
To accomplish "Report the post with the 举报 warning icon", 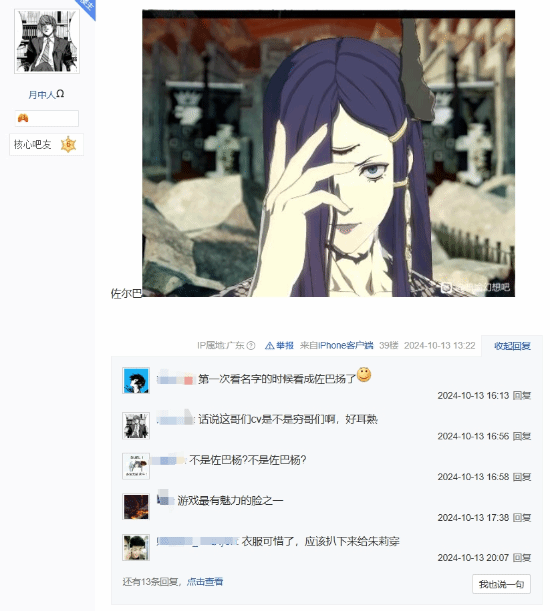I will (x=279, y=346).
